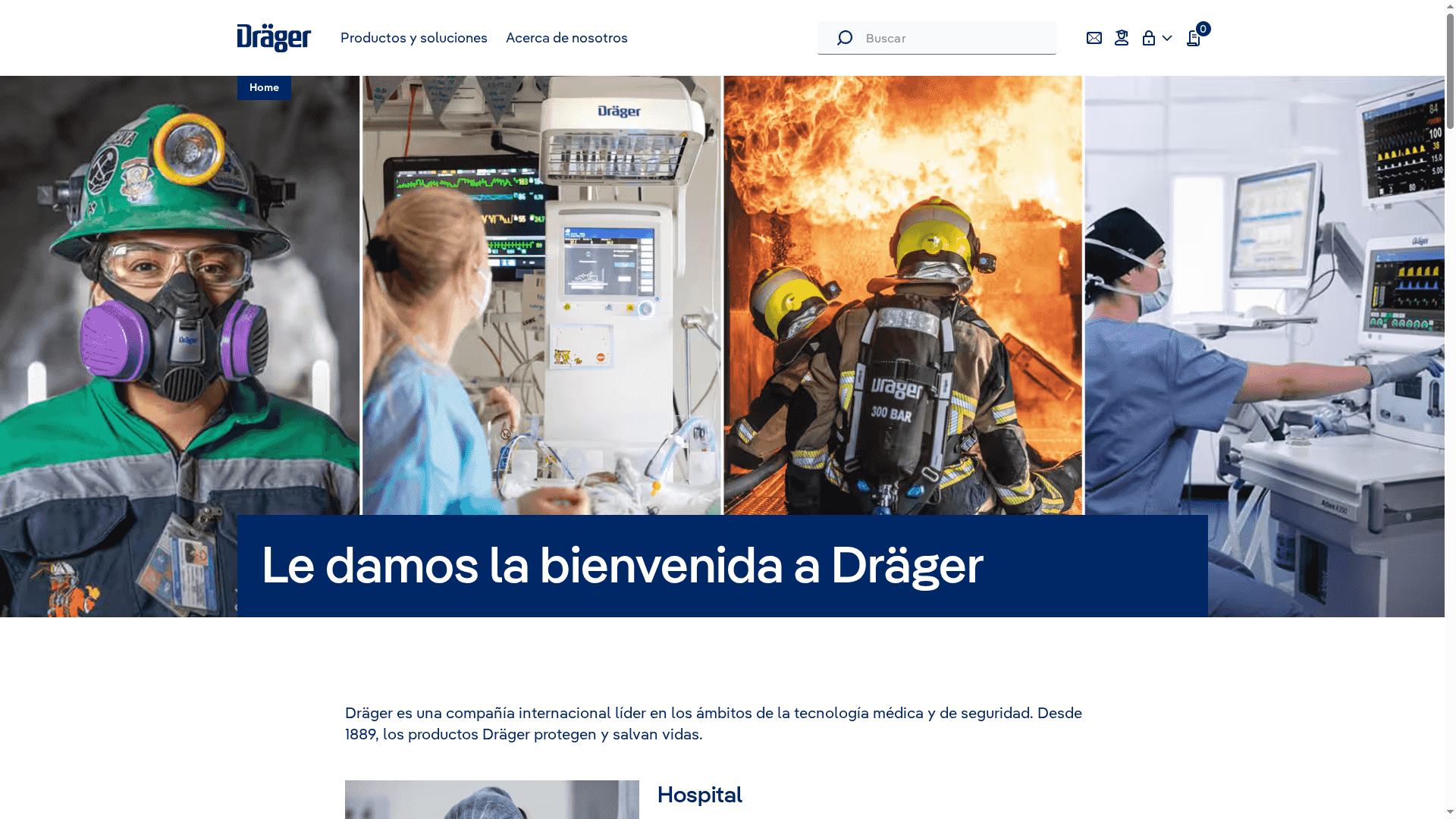The image size is (1456, 819).
Task: Click the miner with respirator hero image
Action: [180, 303]
